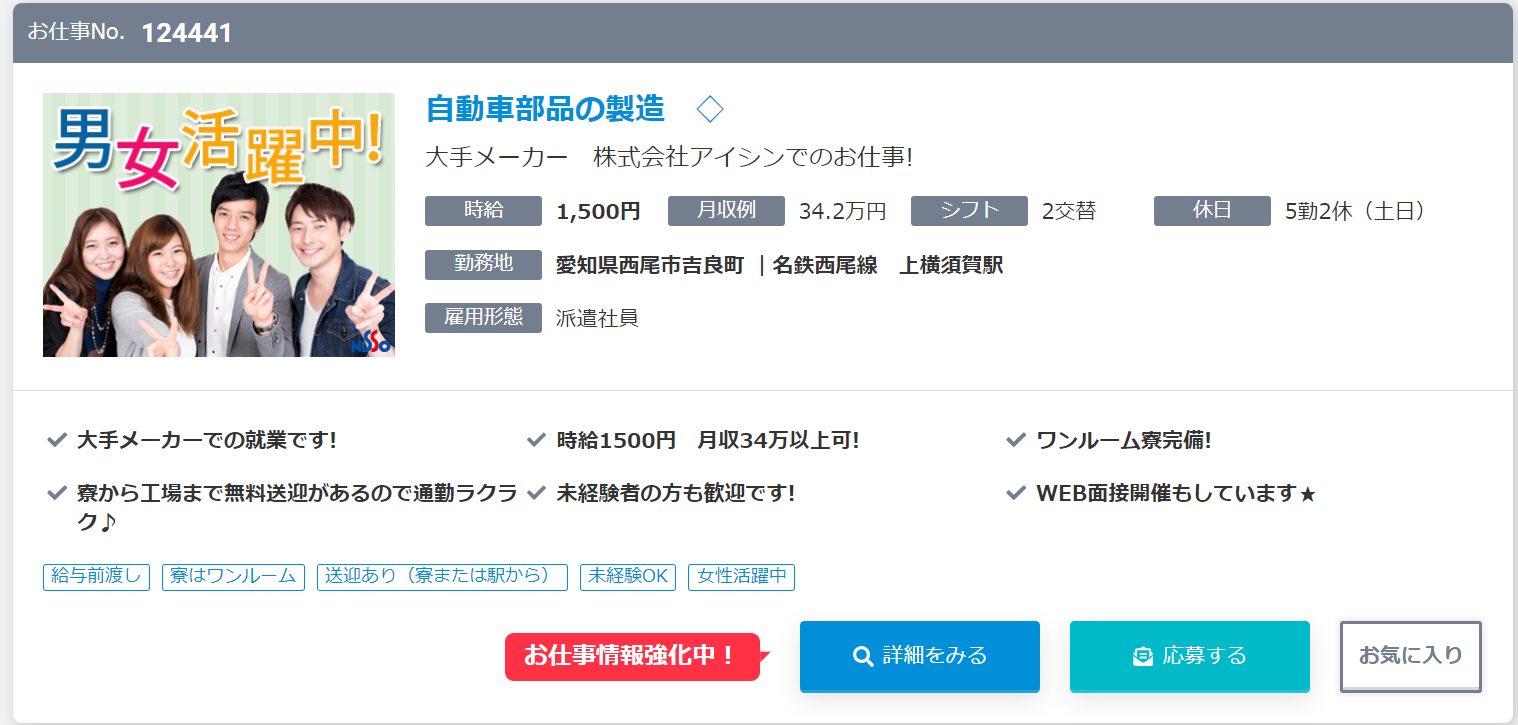The width and height of the screenshot is (1518, 725).
Task: Open job title link 自動車部品の製造
Action: coord(545,108)
